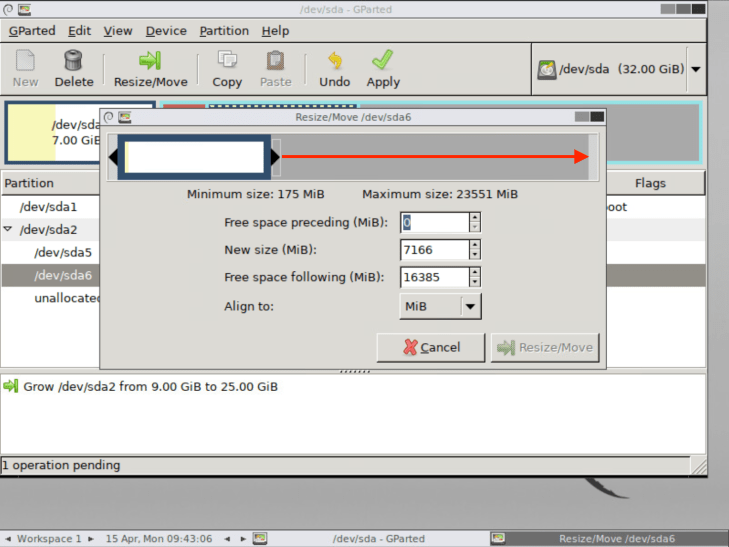Collapse the /dev/sda2 tree expander
Image resolution: width=729 pixels, height=547 pixels.
click(8, 229)
